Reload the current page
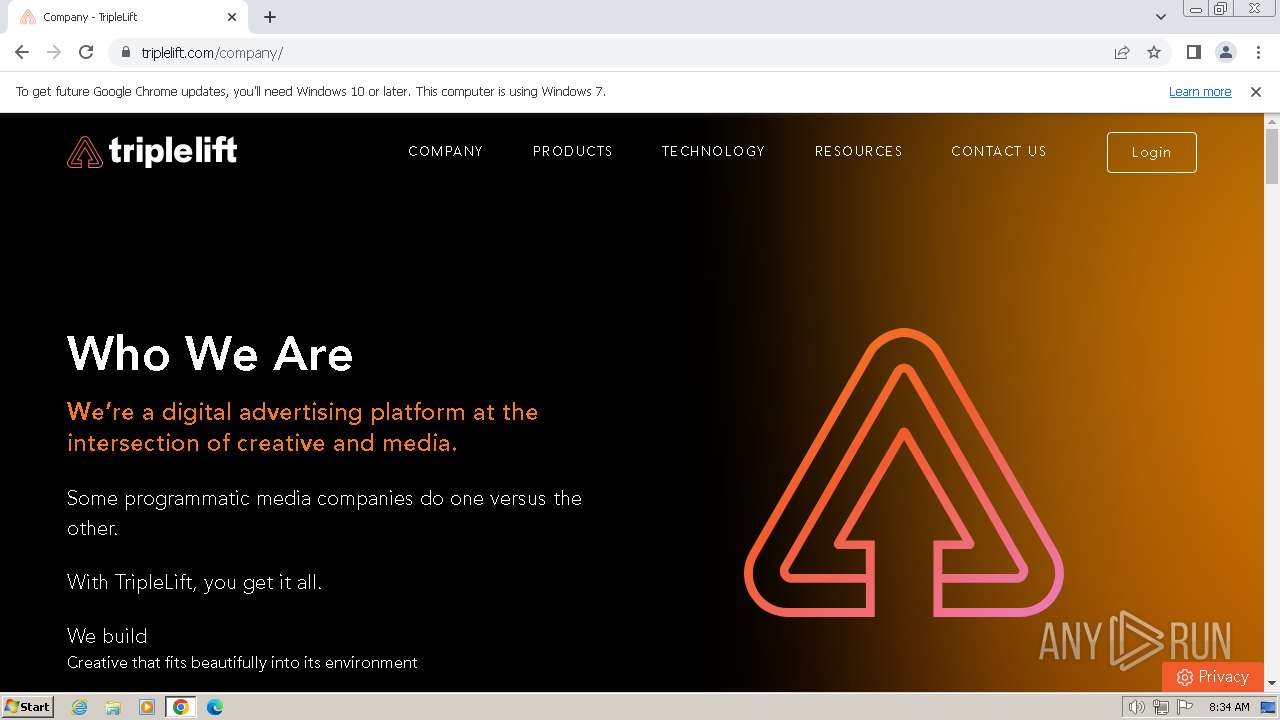The height and width of the screenshot is (720, 1280). tap(86, 52)
